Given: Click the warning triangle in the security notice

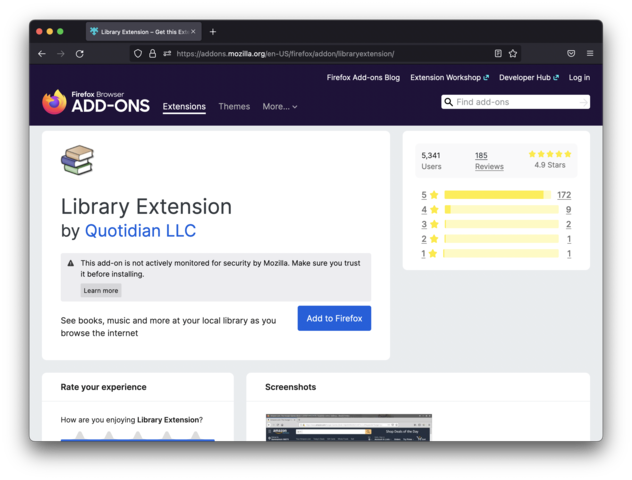Looking at the screenshot, I should click(71, 263).
